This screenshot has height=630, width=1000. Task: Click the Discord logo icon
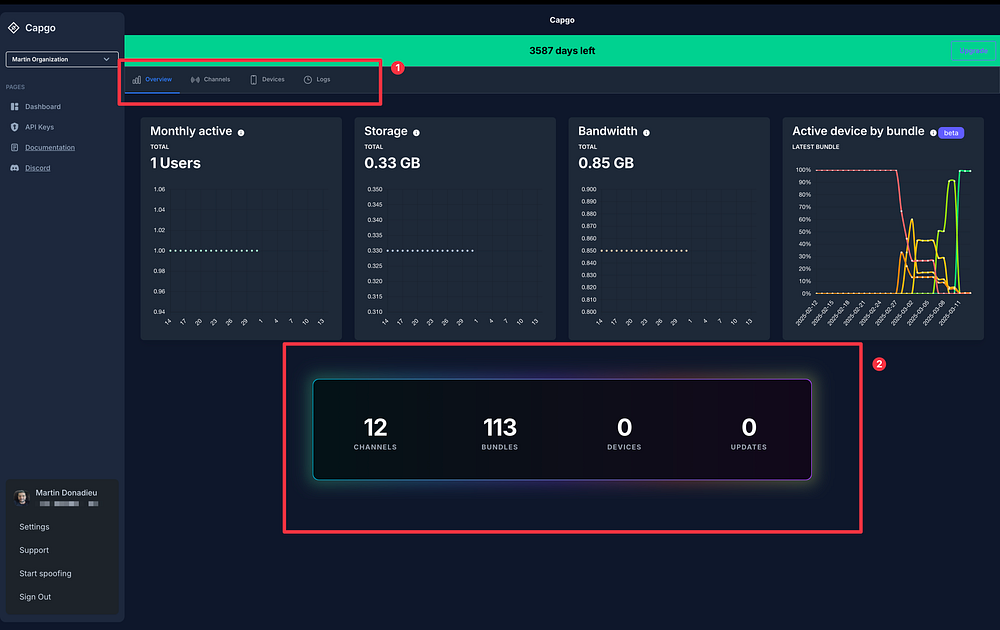15,168
